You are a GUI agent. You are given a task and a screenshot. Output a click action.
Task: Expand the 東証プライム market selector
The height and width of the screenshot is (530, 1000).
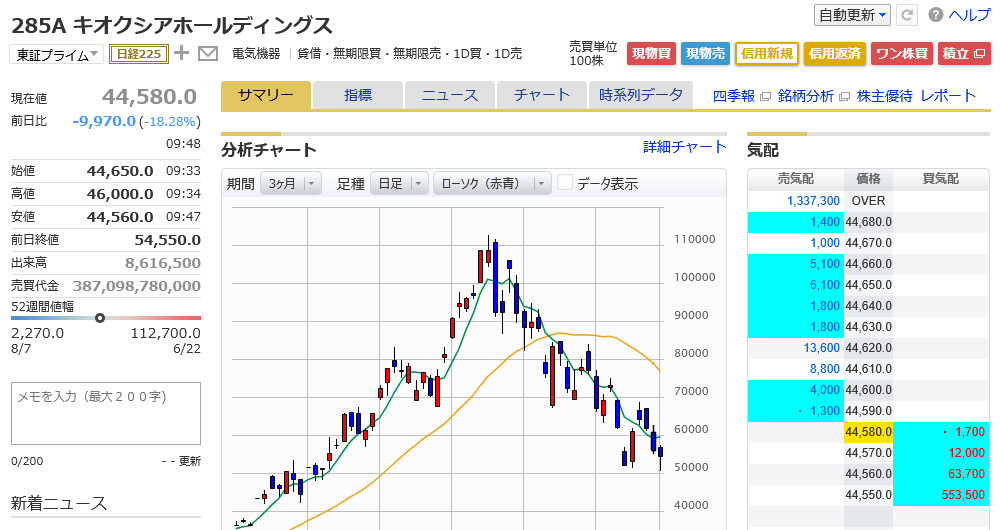[x=56, y=55]
